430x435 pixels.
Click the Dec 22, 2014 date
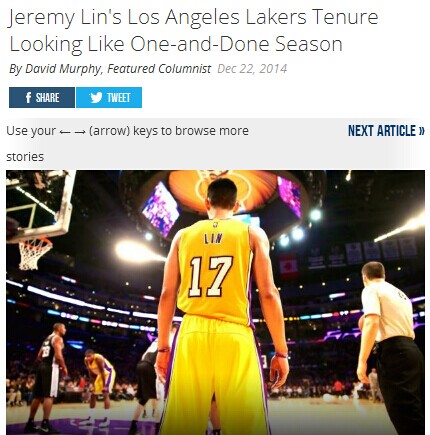pos(252,69)
